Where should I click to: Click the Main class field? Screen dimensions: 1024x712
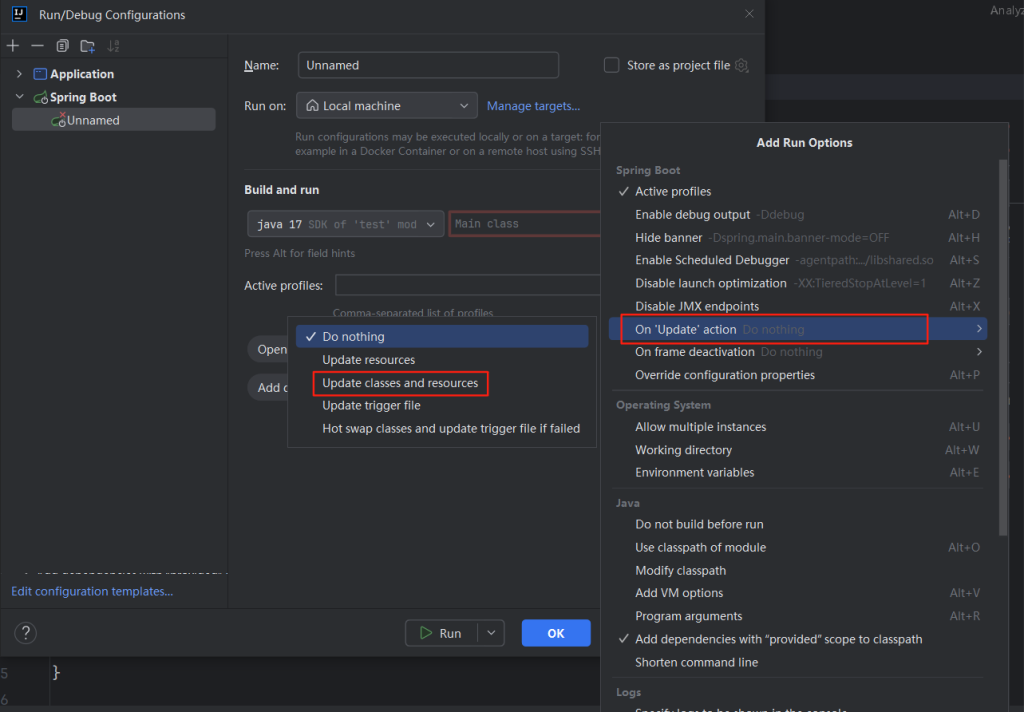click(x=524, y=224)
